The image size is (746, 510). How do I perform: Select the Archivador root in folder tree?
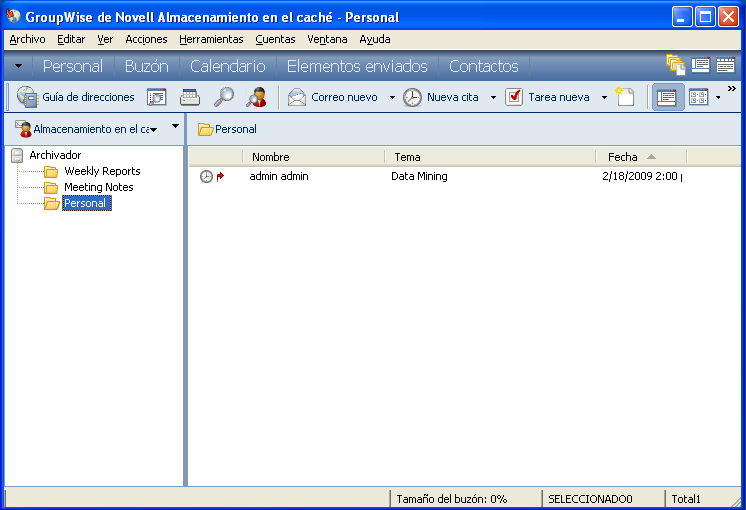tap(55, 155)
